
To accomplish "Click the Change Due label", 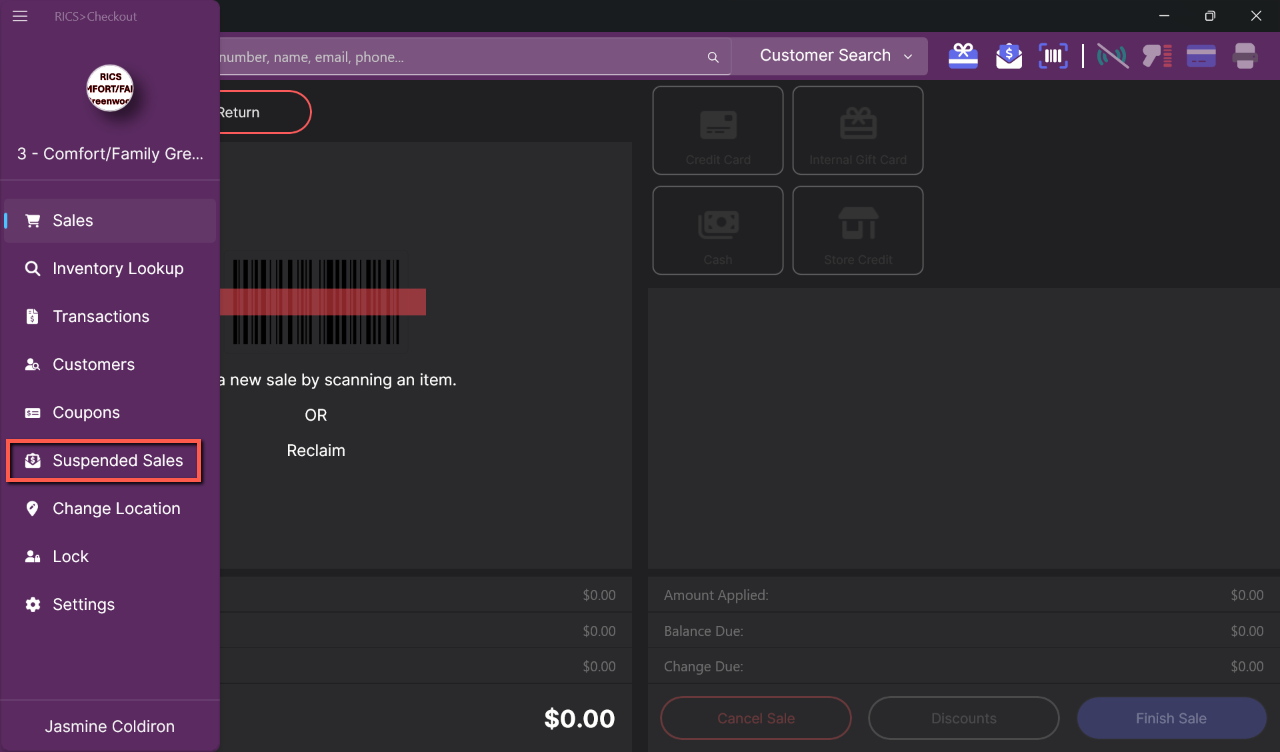I will tap(704, 667).
